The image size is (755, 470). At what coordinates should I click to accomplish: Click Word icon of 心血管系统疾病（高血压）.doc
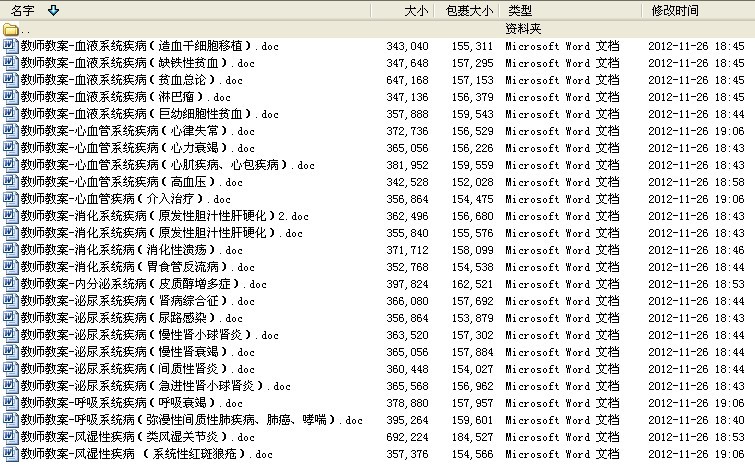click(x=11, y=182)
